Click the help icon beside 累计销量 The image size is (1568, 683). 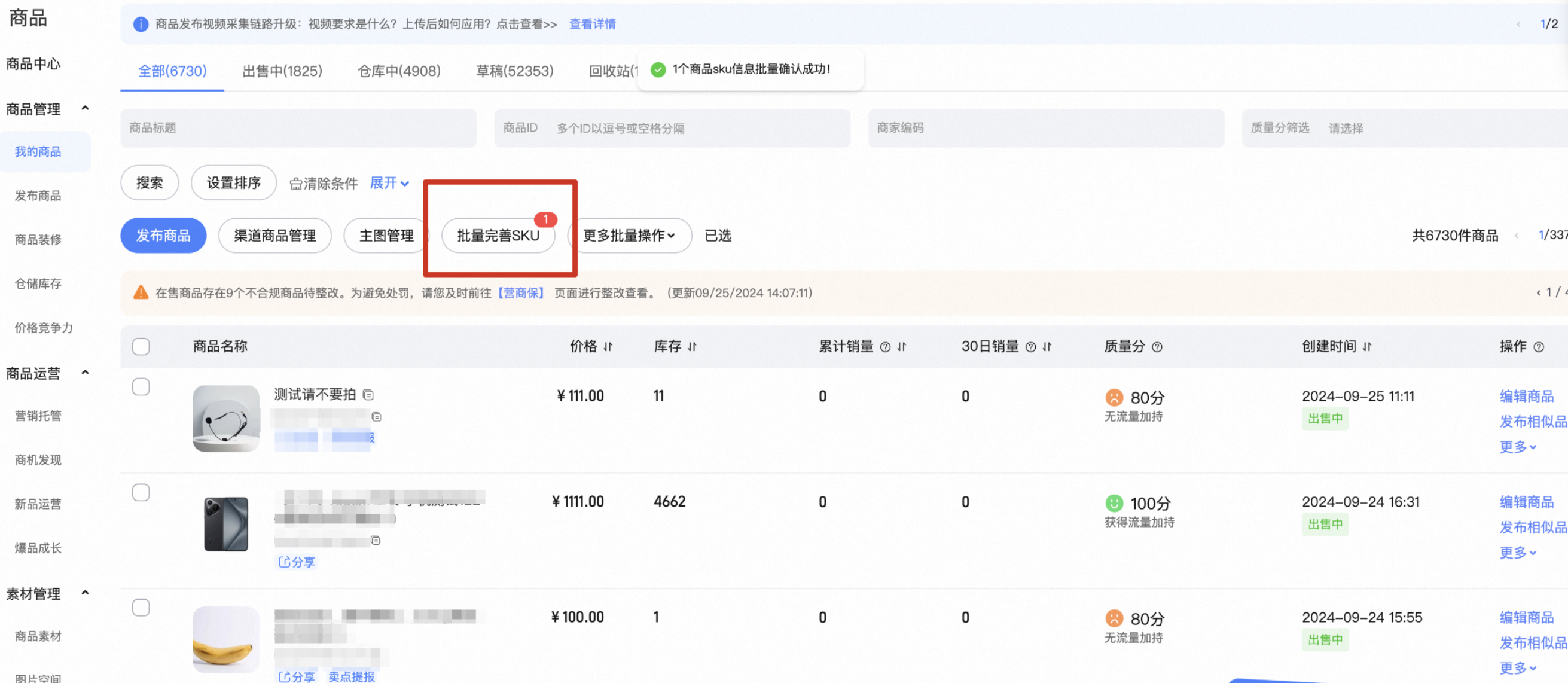pyautogui.click(x=886, y=347)
